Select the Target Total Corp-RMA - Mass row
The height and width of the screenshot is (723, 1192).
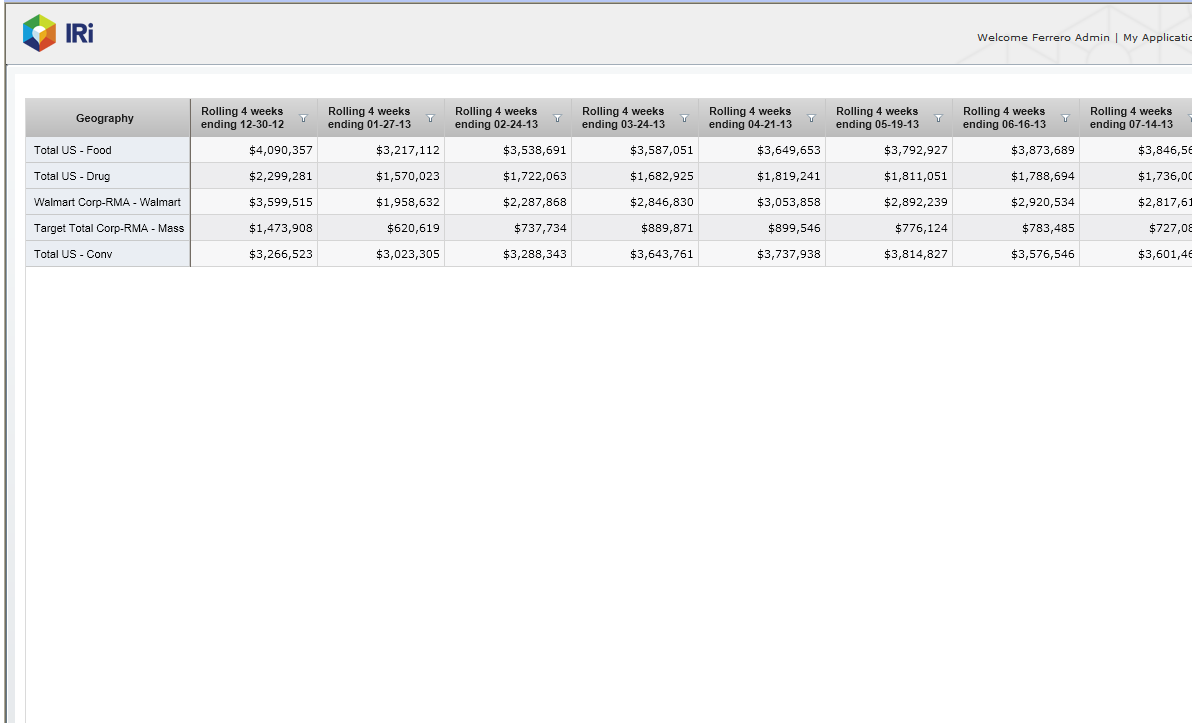click(109, 228)
